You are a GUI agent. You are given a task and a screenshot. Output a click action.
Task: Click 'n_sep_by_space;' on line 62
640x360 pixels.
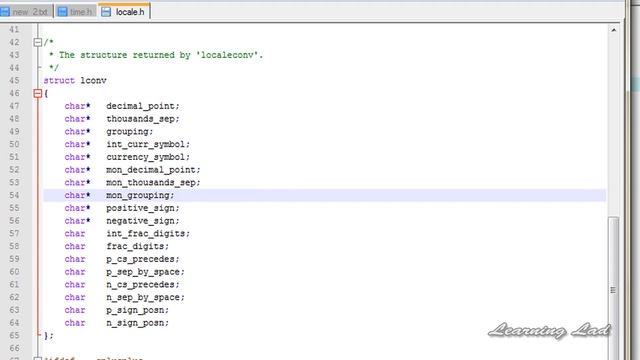146,297
